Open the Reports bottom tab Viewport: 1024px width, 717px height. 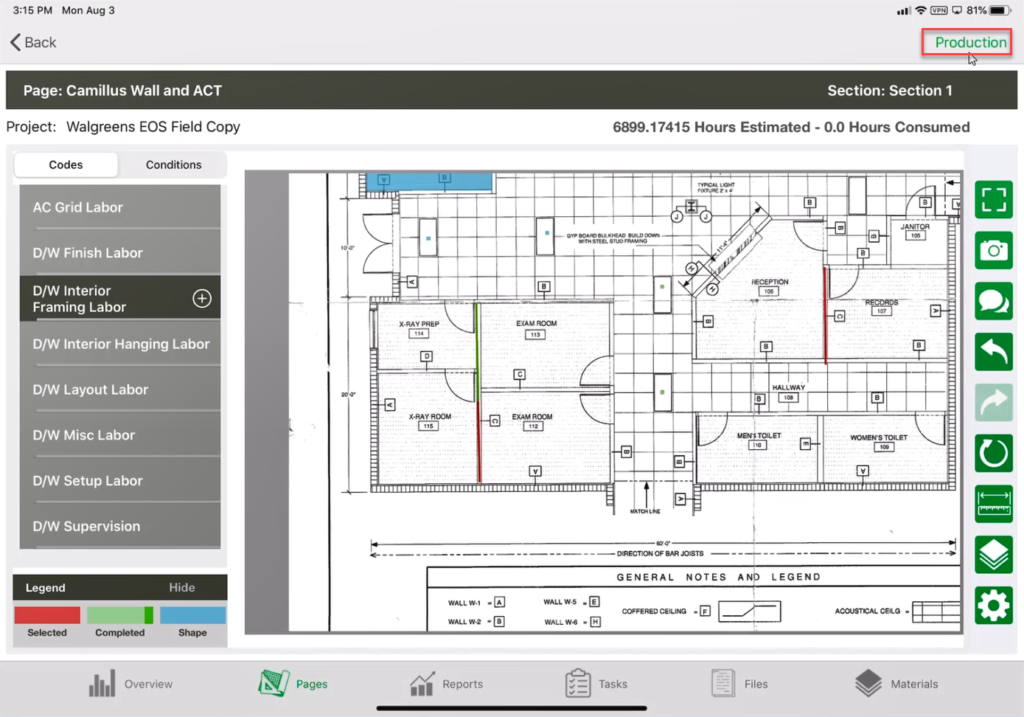click(446, 684)
